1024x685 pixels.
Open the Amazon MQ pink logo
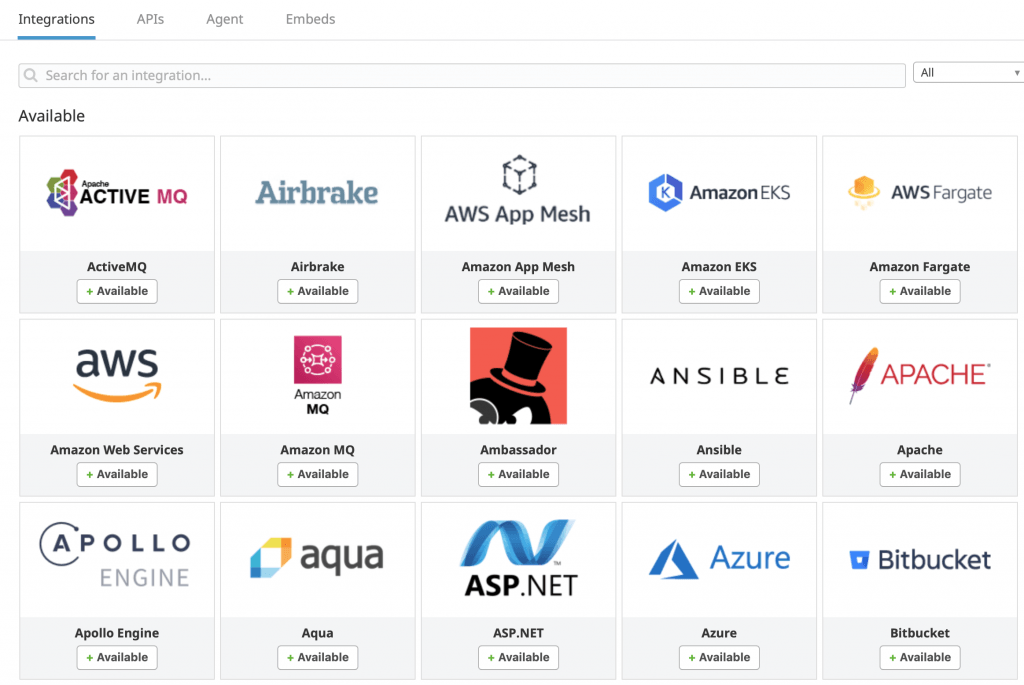pyautogui.click(x=317, y=375)
